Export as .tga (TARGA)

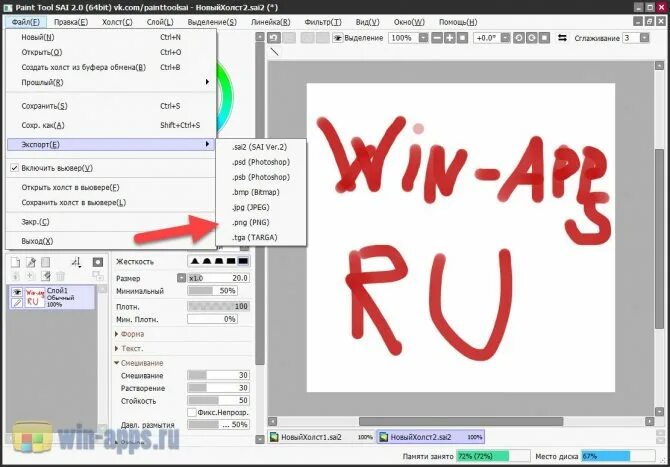[x=262, y=237]
